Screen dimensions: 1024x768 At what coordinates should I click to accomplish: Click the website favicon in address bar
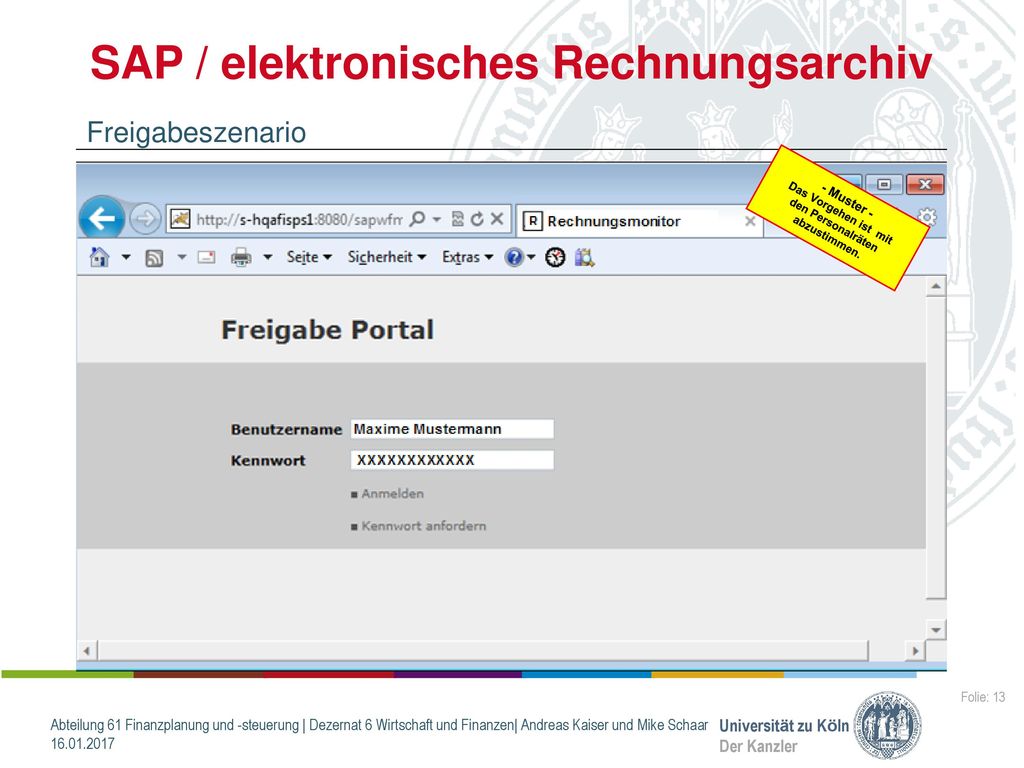[180, 219]
